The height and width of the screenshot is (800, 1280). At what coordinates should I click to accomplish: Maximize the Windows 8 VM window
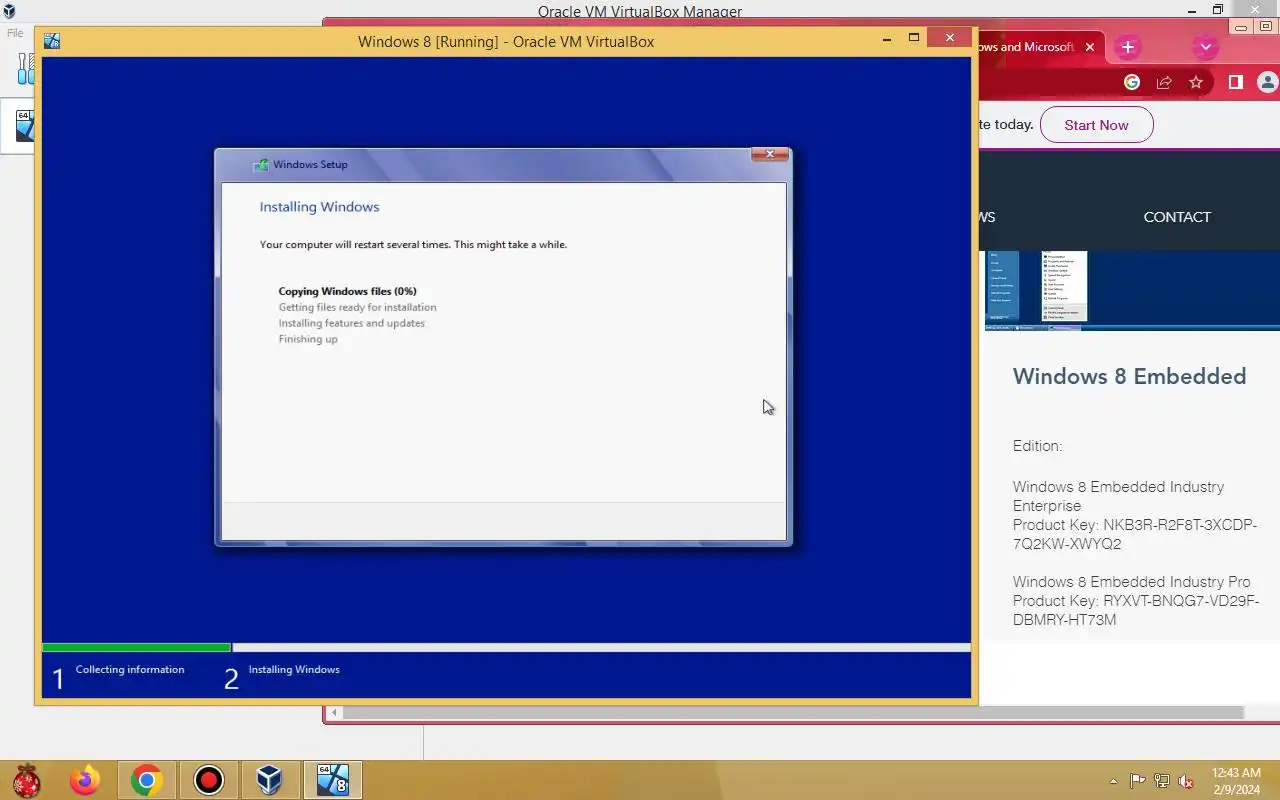pos(913,39)
